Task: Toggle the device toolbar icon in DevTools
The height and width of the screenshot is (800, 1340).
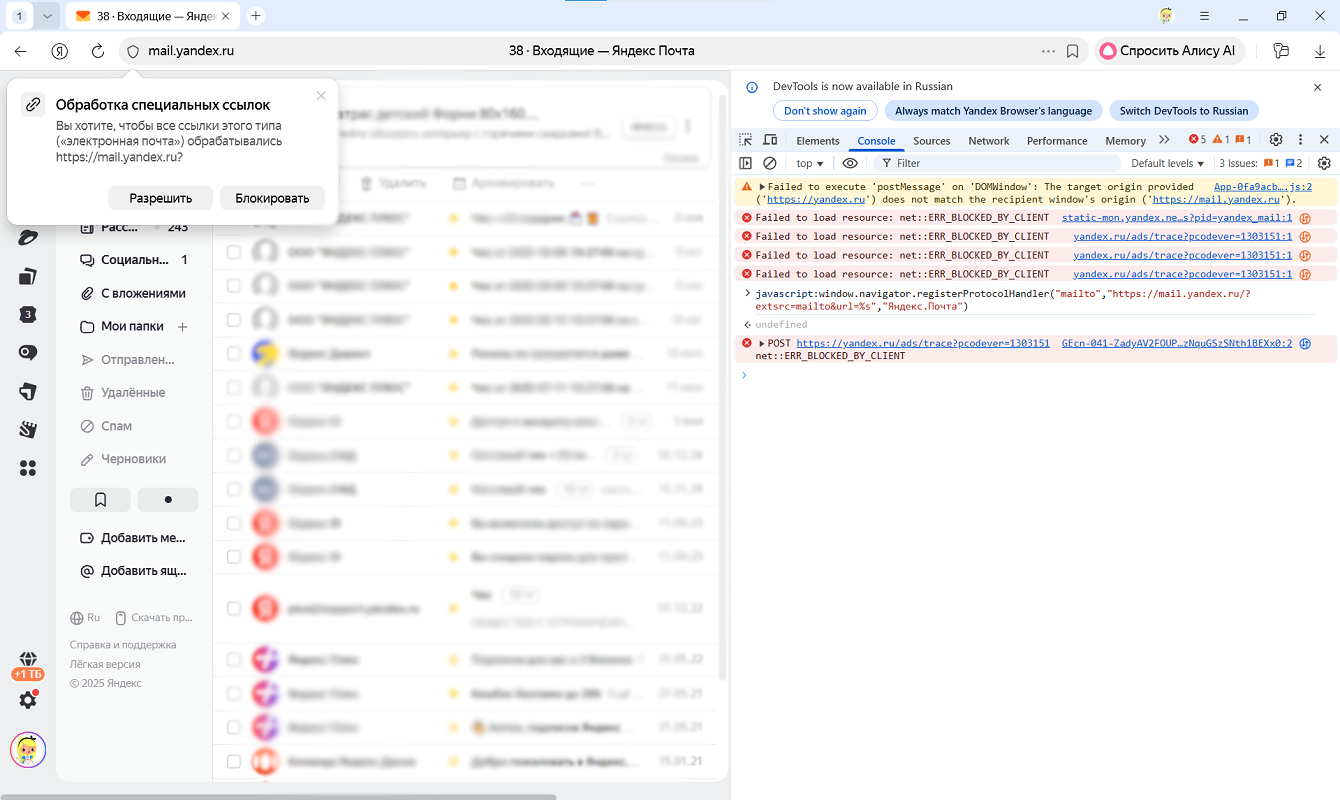Action: [770, 140]
